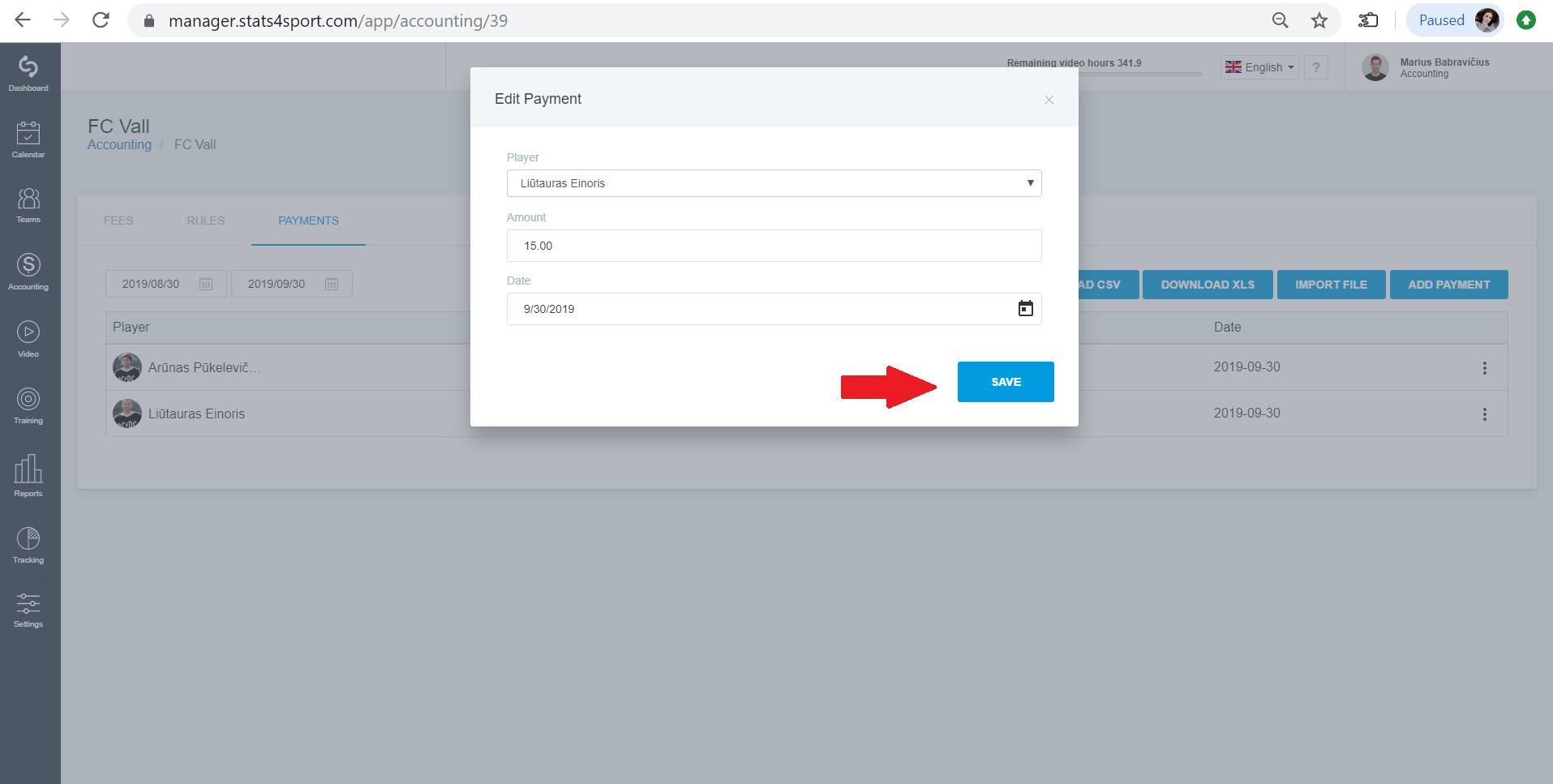Screen dimensions: 1553x784
Task: Open the Paused profile menu in Chrome
Action: pos(1455,20)
